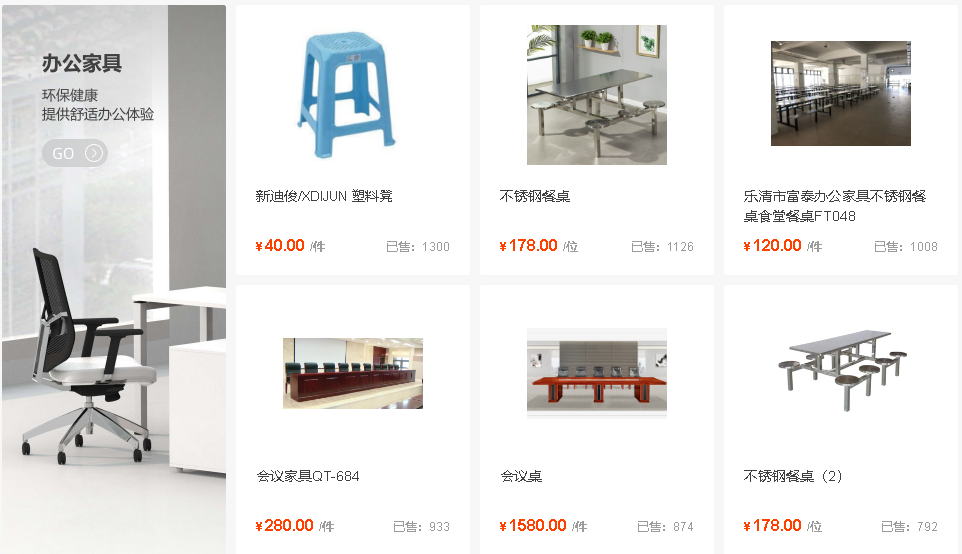Click the conference furniture QT-684 image

353,373
